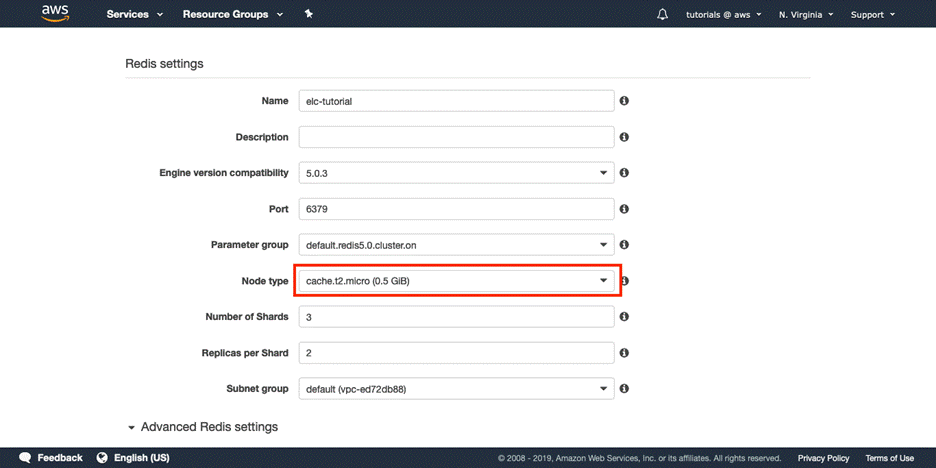
Task: Click the Feedback button in footer
Action: (x=51, y=458)
